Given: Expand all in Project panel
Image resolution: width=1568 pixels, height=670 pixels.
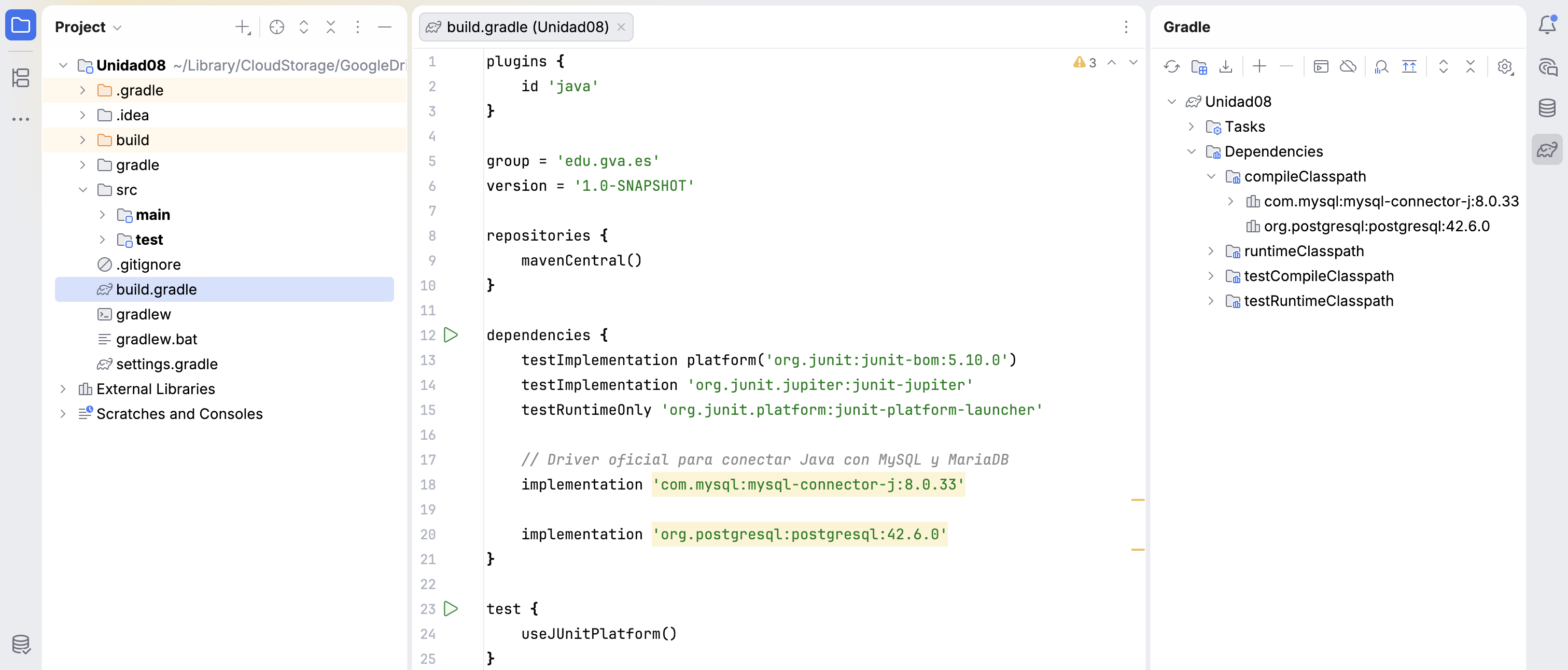Looking at the screenshot, I should [x=304, y=27].
